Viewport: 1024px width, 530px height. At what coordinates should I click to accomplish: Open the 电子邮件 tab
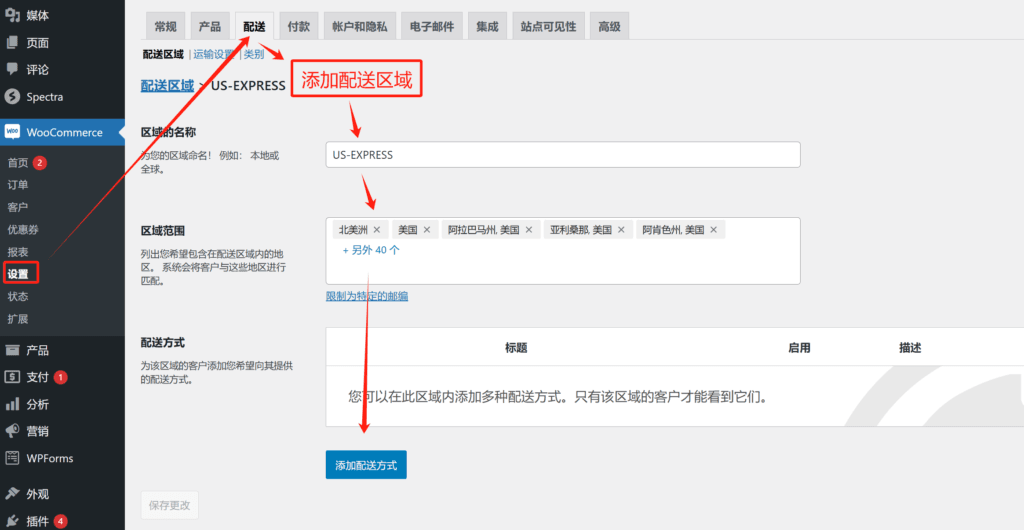coord(432,26)
